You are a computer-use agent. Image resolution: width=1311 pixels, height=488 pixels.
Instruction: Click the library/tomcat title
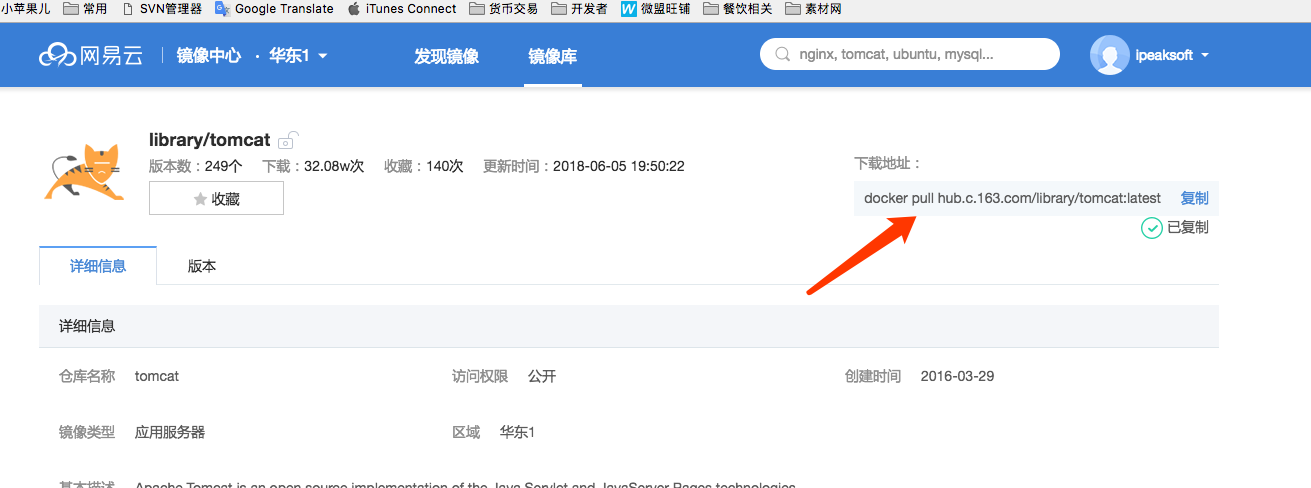(x=209, y=140)
